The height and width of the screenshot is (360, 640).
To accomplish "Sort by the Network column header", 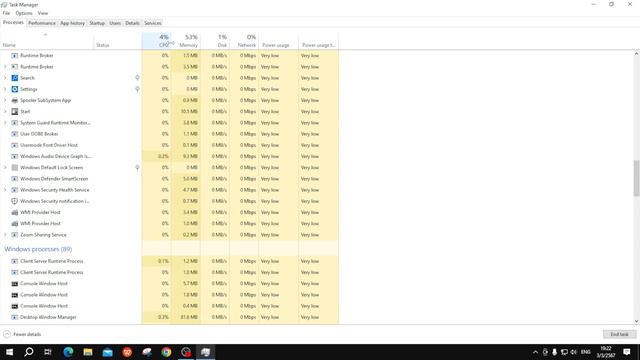I will tap(244, 41).
